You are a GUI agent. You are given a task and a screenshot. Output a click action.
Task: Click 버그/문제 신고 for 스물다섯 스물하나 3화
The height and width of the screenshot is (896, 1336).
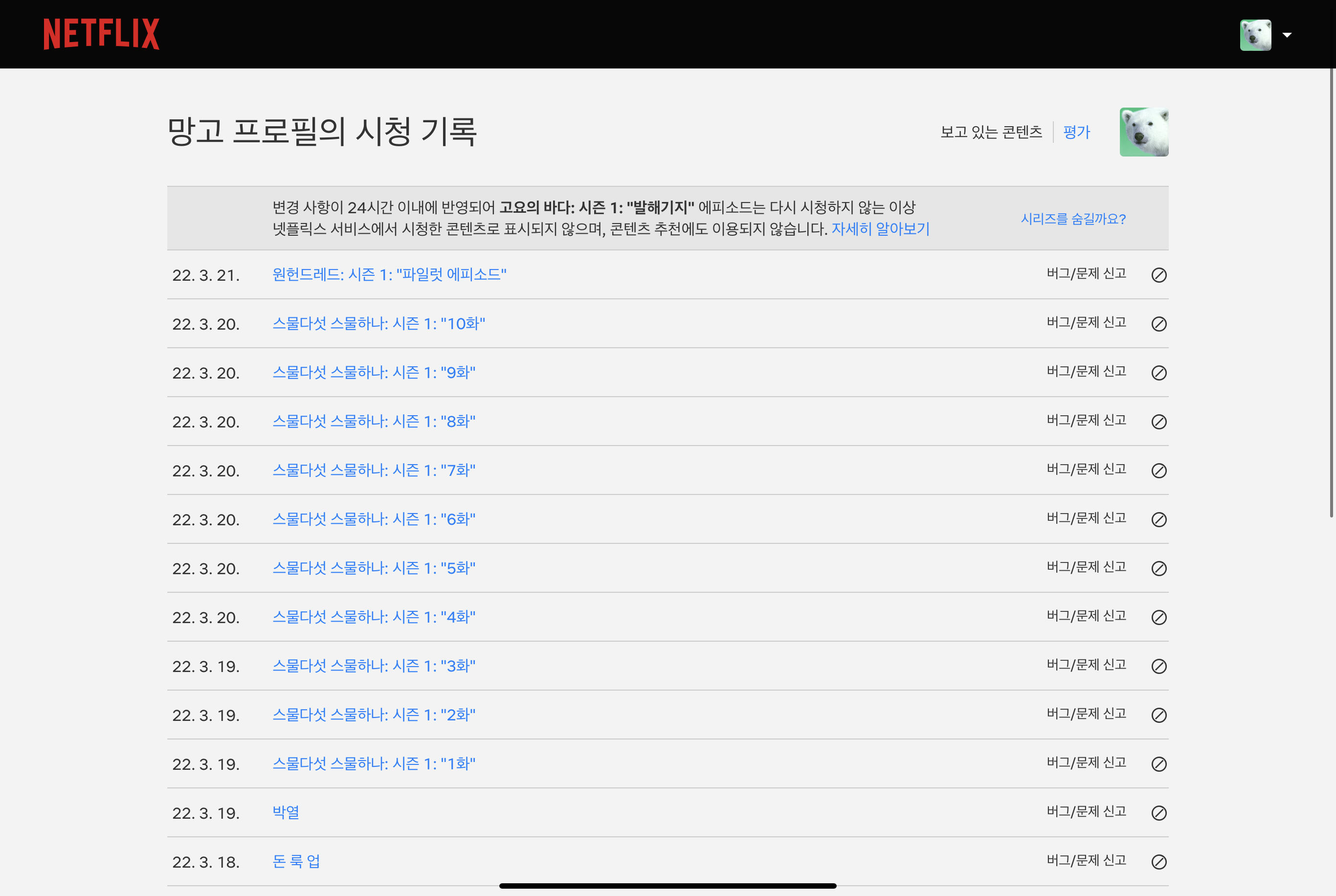(x=1086, y=665)
